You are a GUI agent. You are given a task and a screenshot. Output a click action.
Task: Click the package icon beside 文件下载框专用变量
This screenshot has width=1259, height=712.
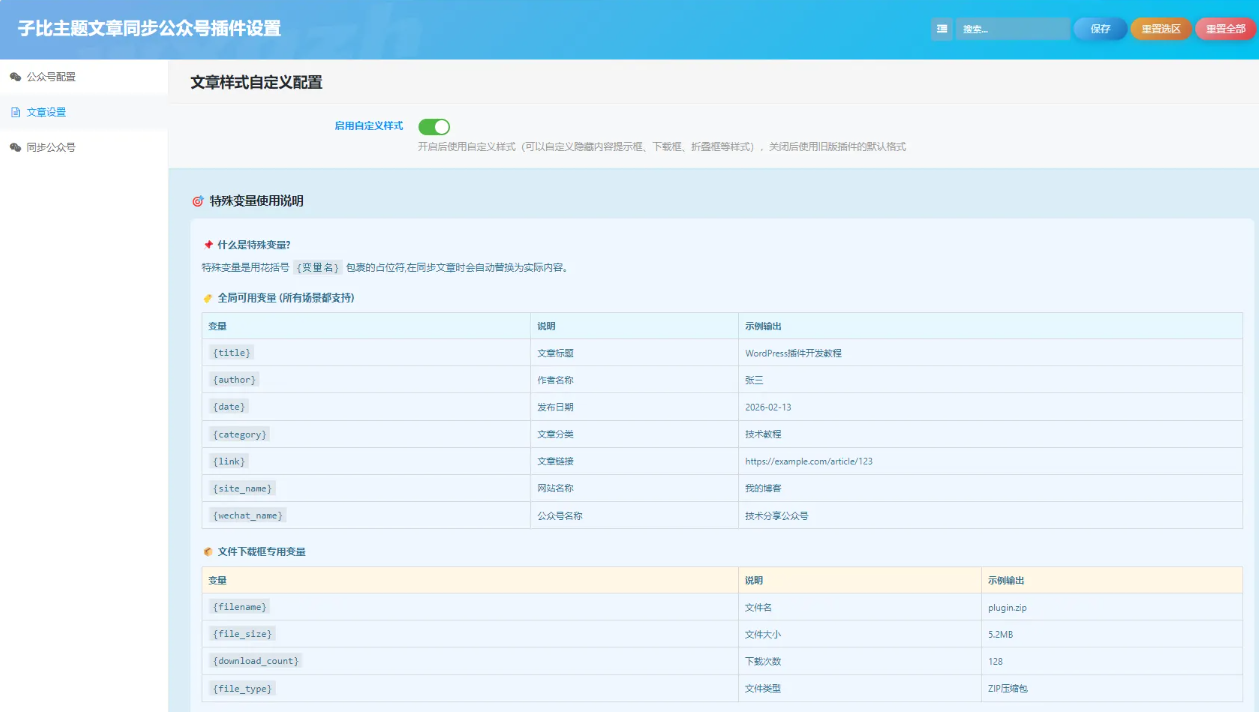[x=208, y=551]
